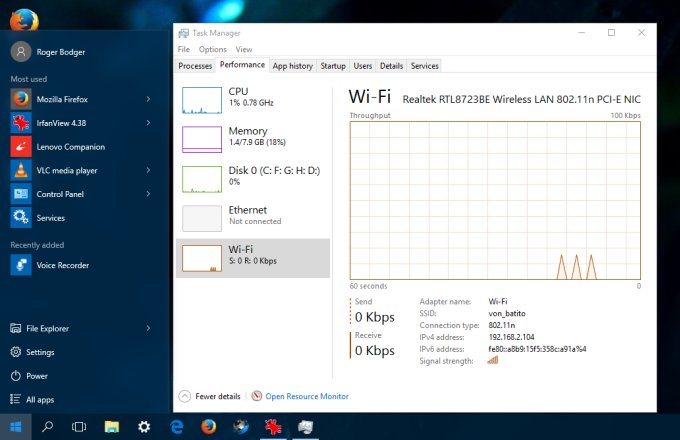This screenshot has width=680, height=440.
Task: Select the Performance tab
Action: click(x=242, y=65)
